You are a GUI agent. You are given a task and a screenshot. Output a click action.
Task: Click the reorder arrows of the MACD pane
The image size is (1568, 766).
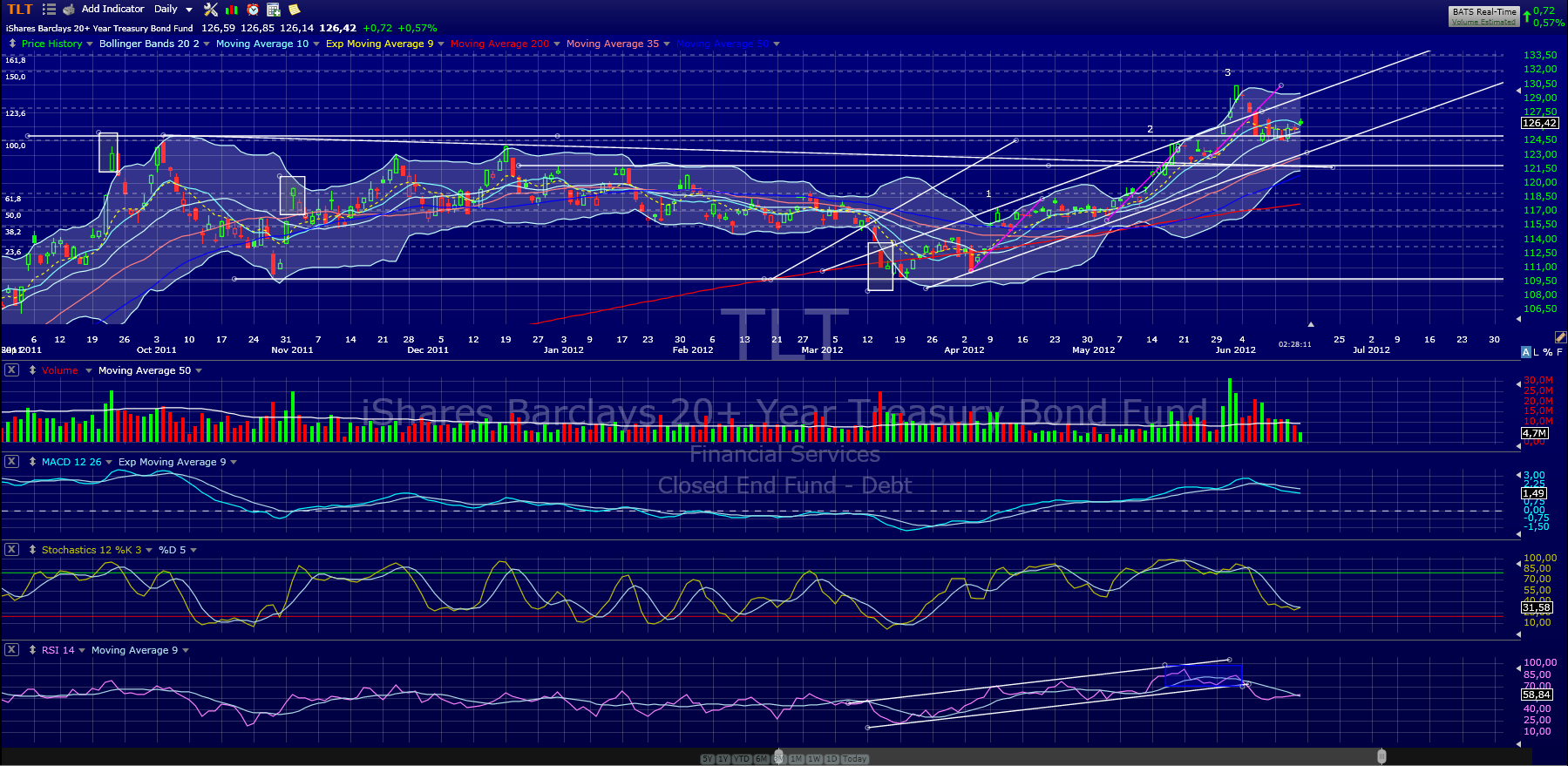click(x=32, y=462)
